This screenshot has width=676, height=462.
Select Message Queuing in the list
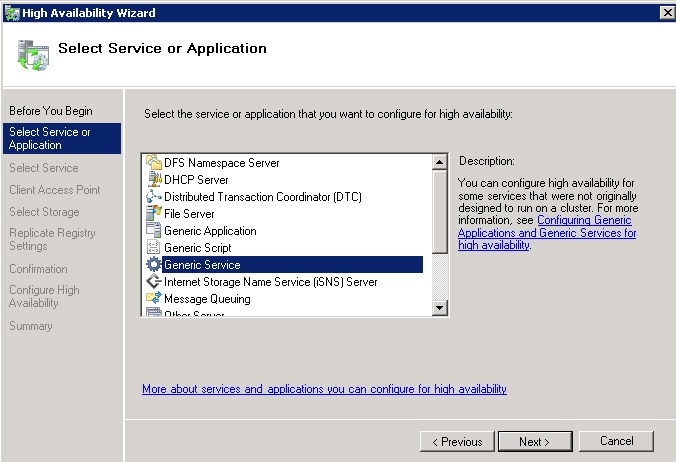[207, 299]
